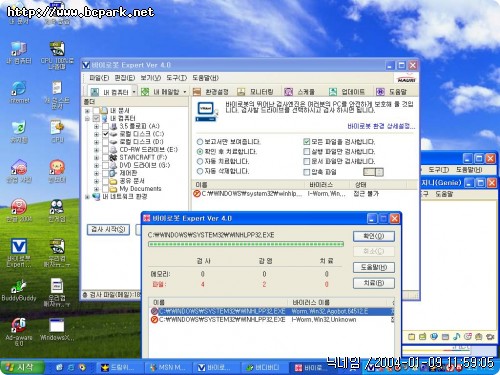Collapse the 내 컴퓨터 tree node
Viewport: 500px width, 375px height.
(87, 118)
